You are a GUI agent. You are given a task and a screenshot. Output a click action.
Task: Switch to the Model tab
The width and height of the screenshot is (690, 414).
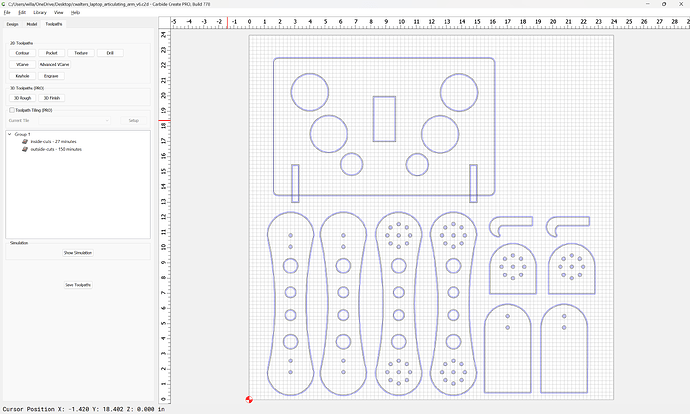(x=31, y=22)
